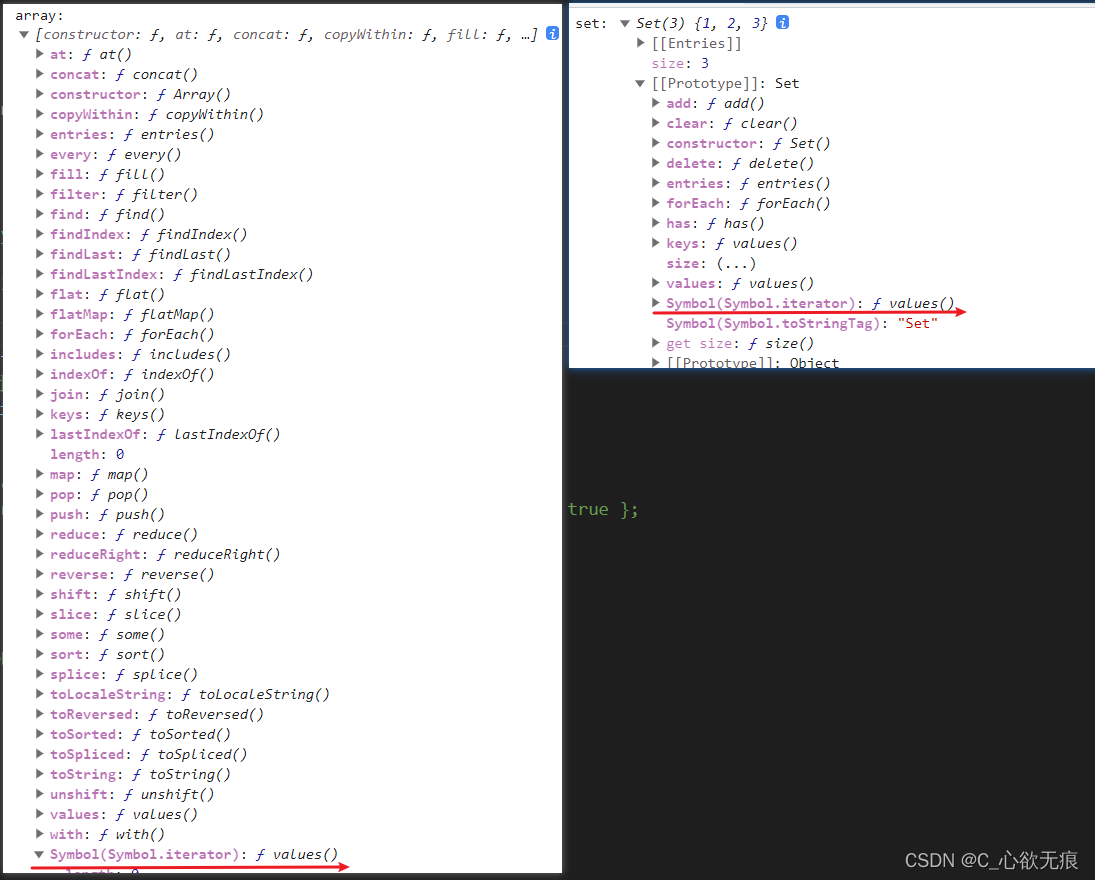1095x880 pixels.
Task: Click the info icon beside the array preview
Action: pyautogui.click(x=552, y=34)
